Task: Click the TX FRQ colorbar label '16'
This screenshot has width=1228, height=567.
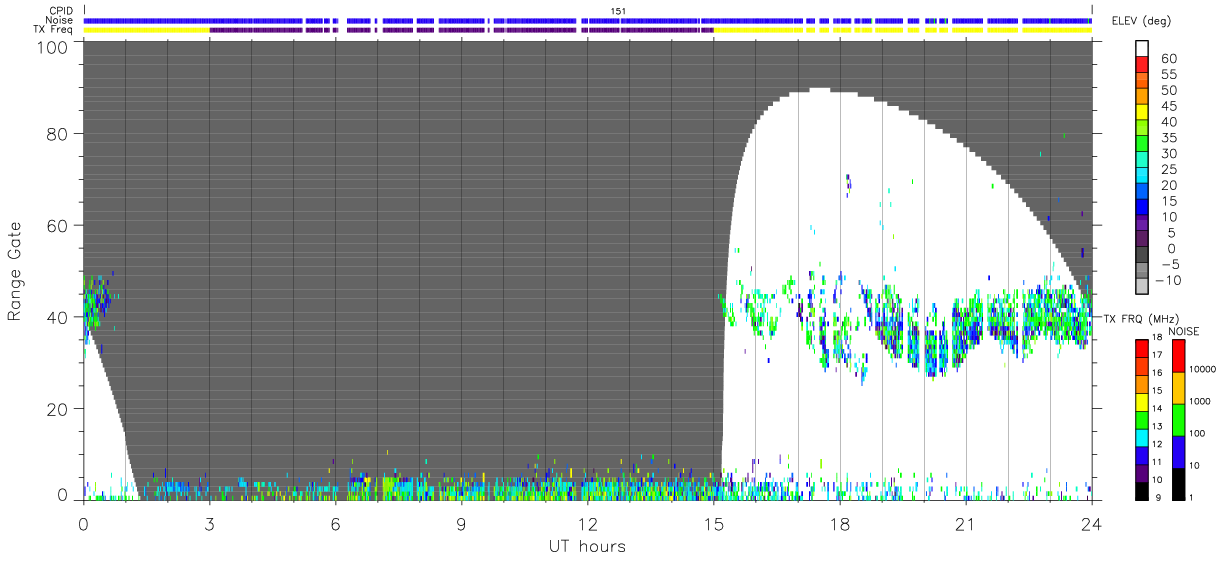Action: pyautogui.click(x=1157, y=373)
